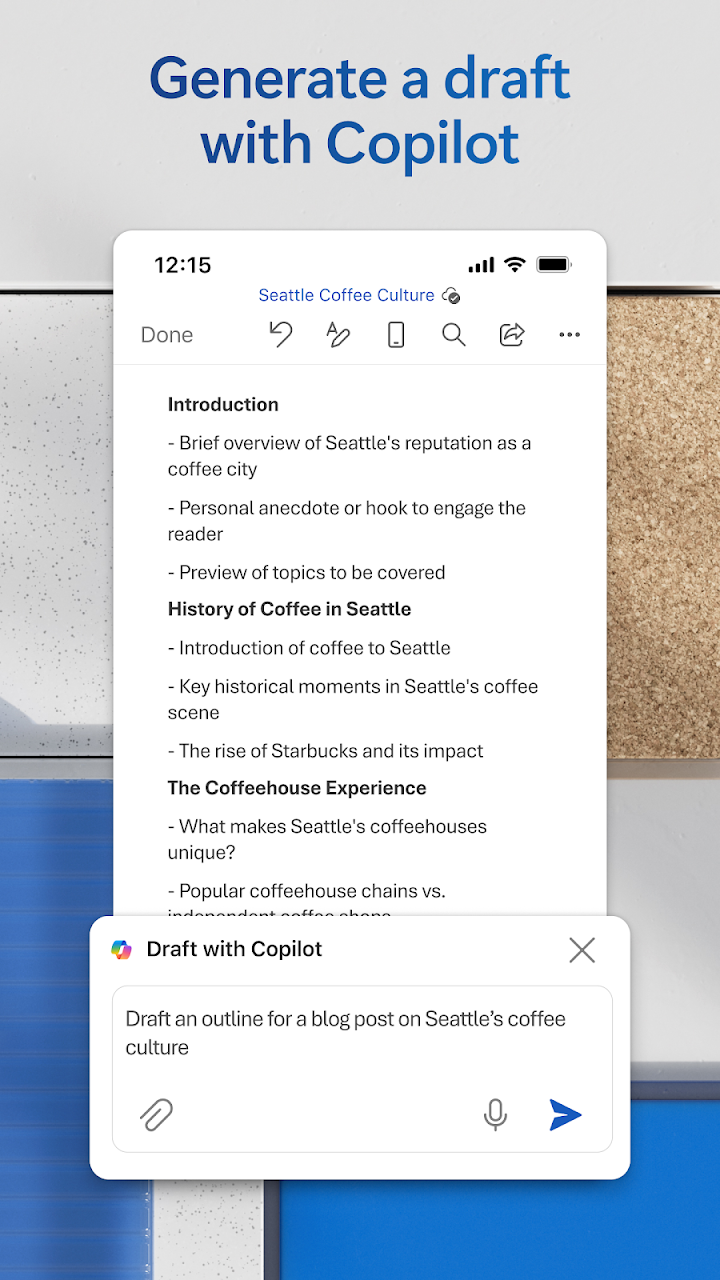Tap the Wi-Fi status icon

pos(515,265)
